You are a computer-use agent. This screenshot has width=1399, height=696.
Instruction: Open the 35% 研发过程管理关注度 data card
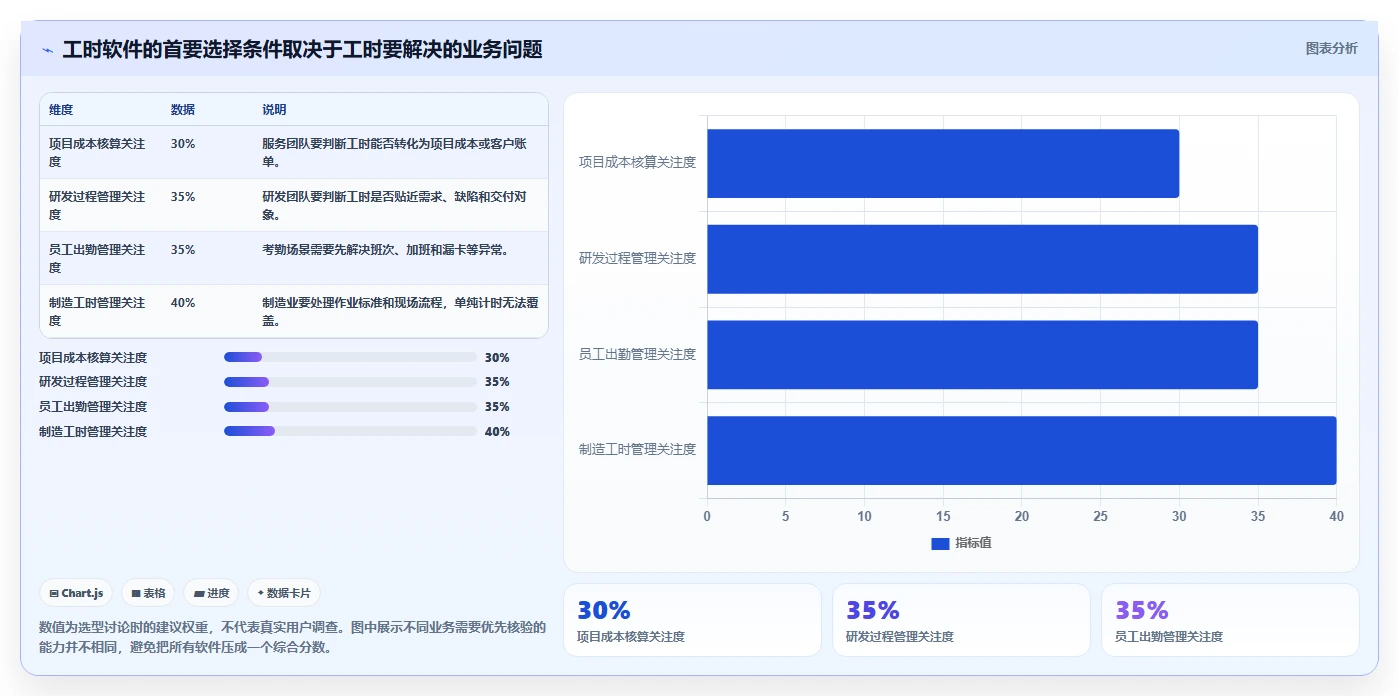pyautogui.click(x=961, y=620)
